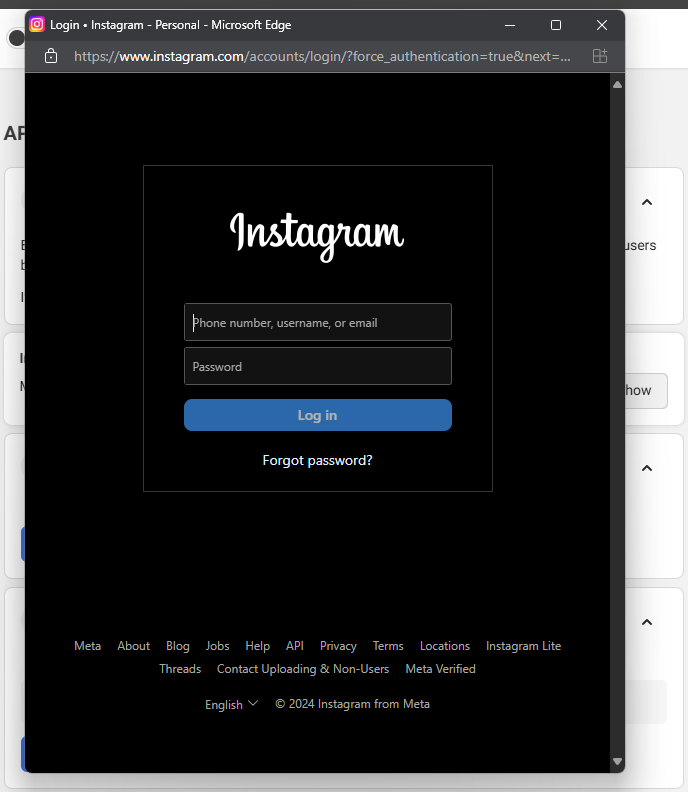Screen dimensions: 688x792
Task: Open the English language dropdown
Action: pos(231,704)
